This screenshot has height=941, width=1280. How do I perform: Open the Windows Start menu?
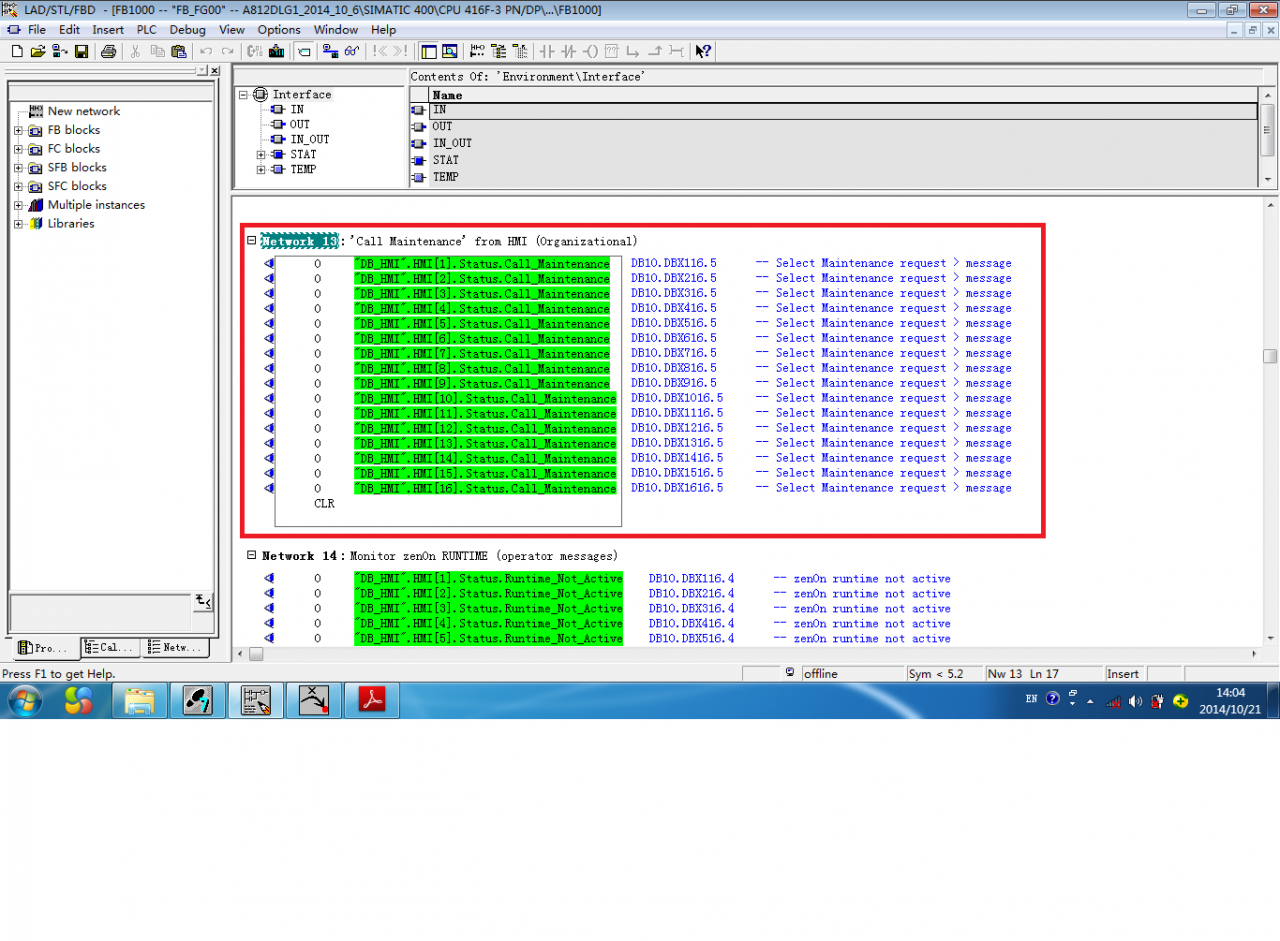pos(25,701)
